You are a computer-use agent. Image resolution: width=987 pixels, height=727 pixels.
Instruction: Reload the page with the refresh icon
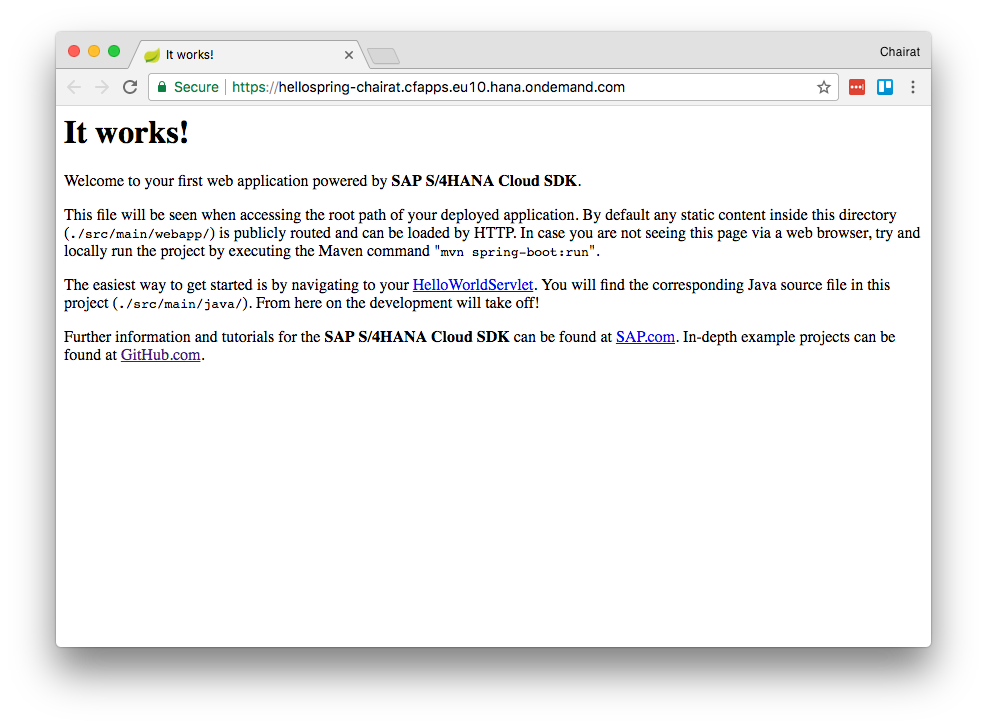tap(129, 87)
